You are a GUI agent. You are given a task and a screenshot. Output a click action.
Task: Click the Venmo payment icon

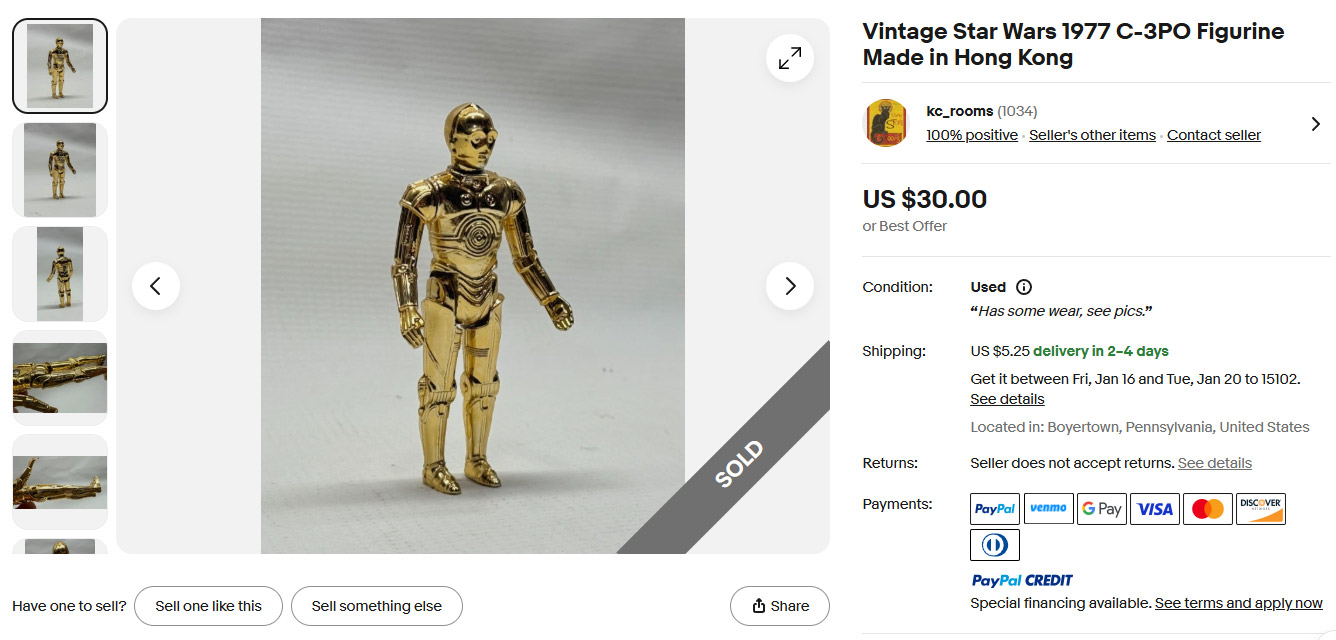point(1048,509)
